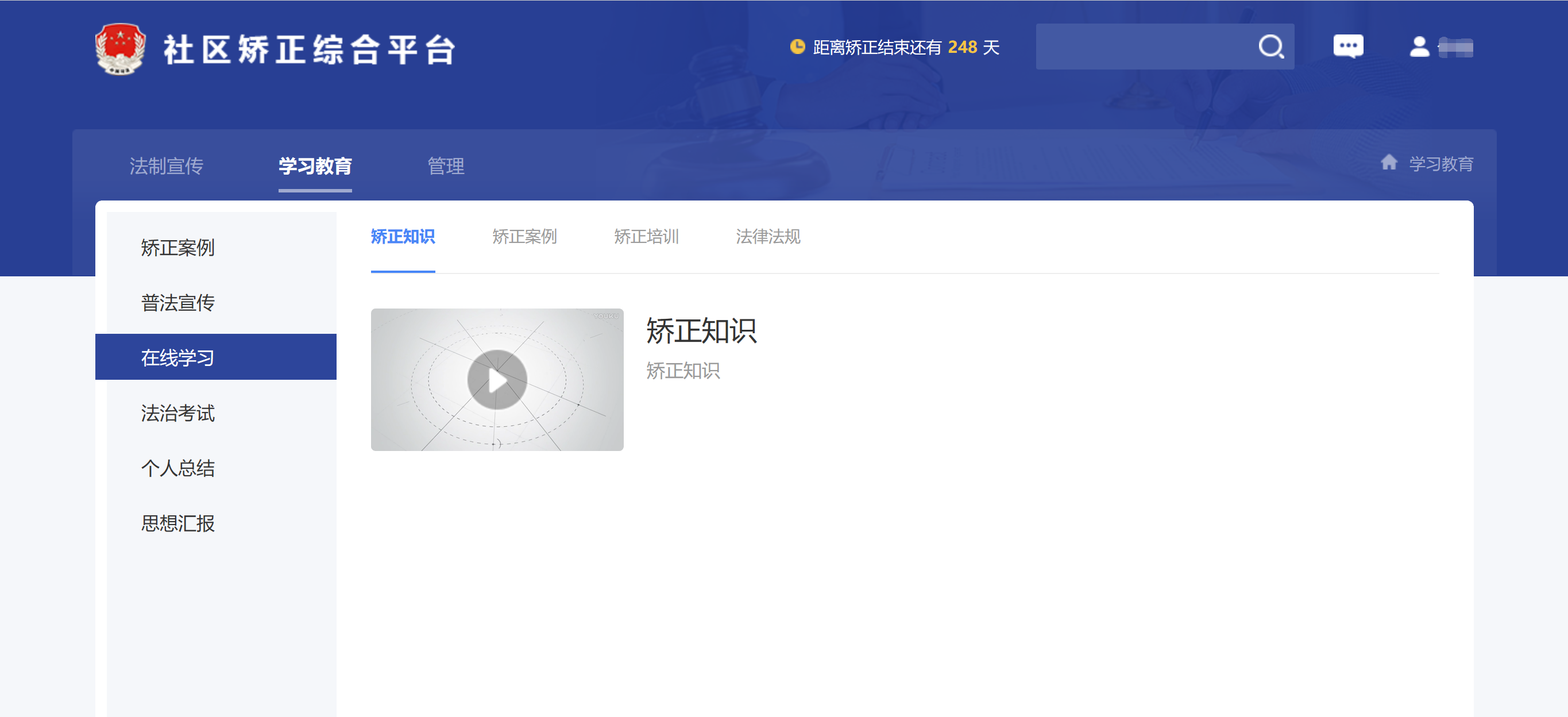This screenshot has height=717, width=1568.
Task: Open the 管理 navigation tab
Action: pyautogui.click(x=446, y=165)
